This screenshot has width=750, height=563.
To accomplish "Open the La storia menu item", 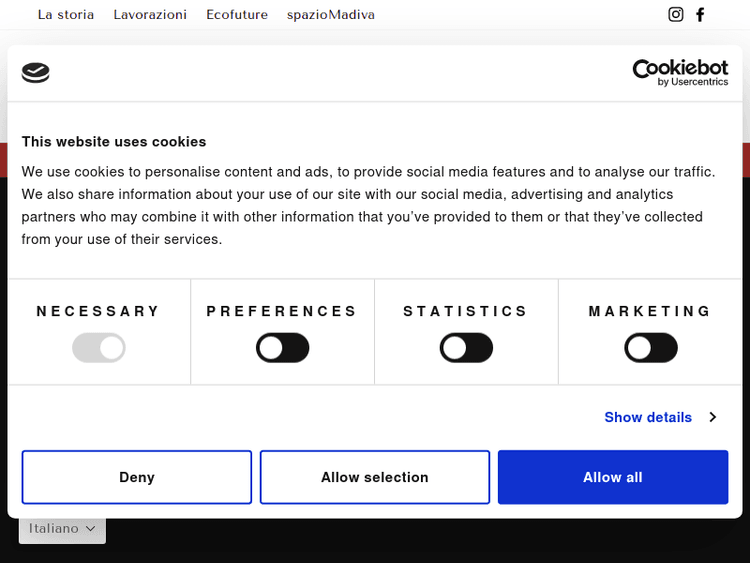I will point(66,15).
